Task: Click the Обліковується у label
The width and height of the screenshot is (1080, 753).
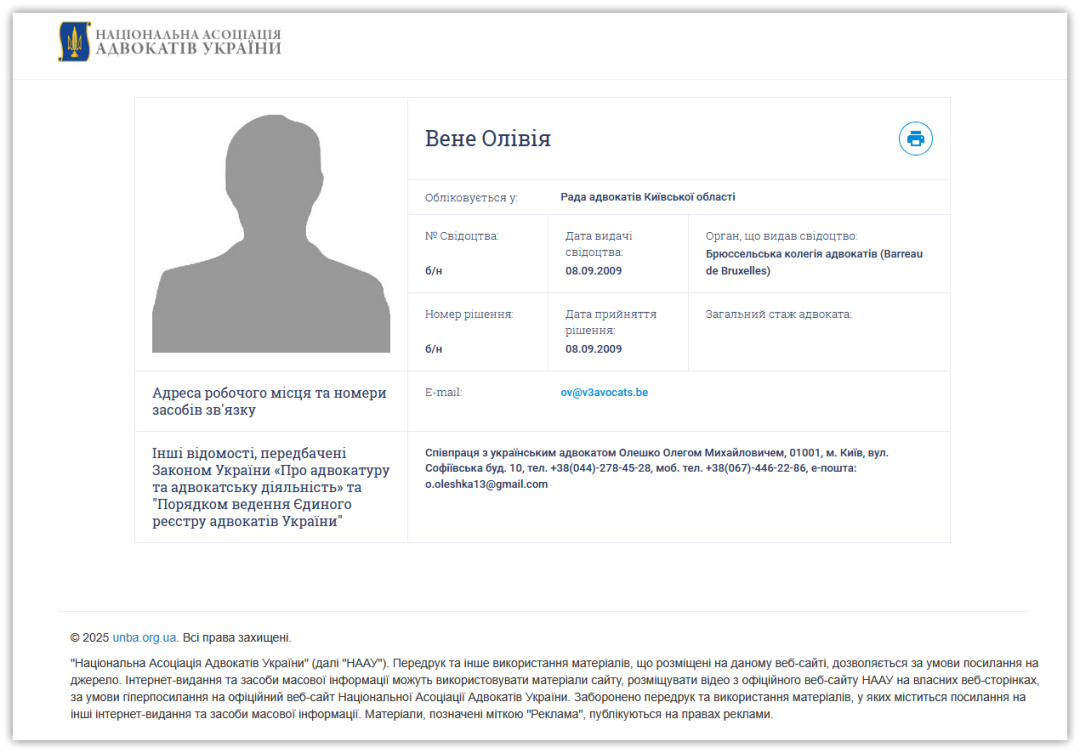Action: [471, 198]
